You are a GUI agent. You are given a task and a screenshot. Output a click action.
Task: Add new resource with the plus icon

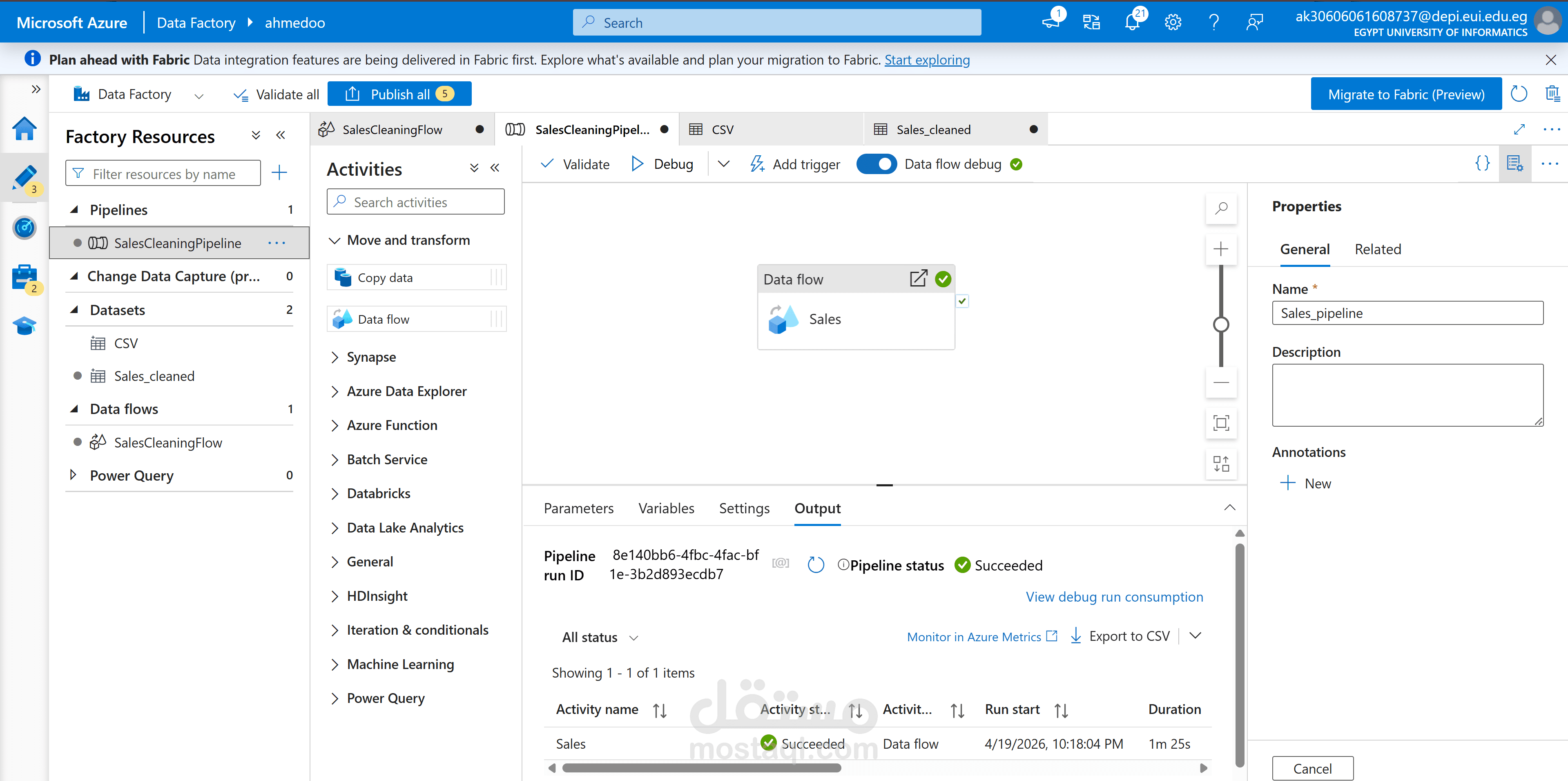[x=279, y=173]
